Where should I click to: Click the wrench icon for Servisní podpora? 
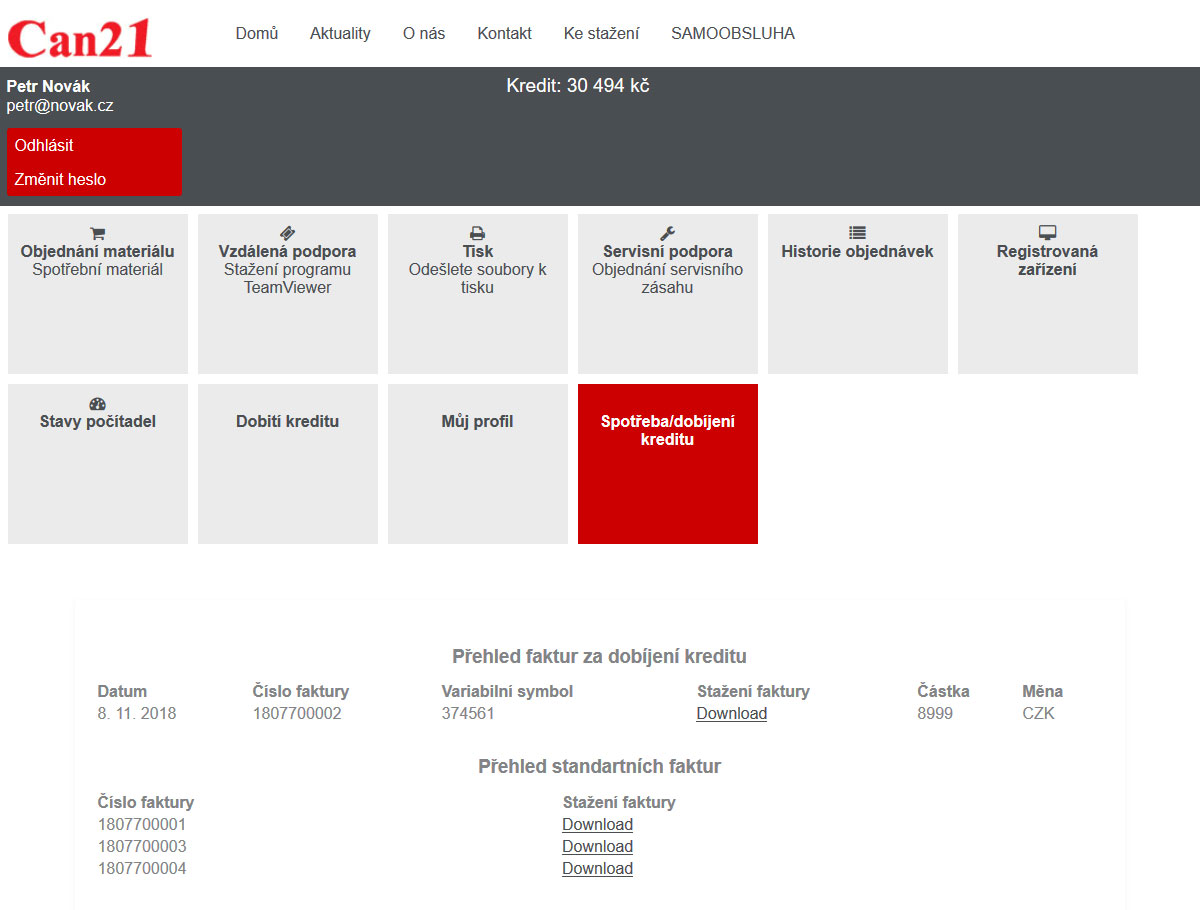pos(668,233)
